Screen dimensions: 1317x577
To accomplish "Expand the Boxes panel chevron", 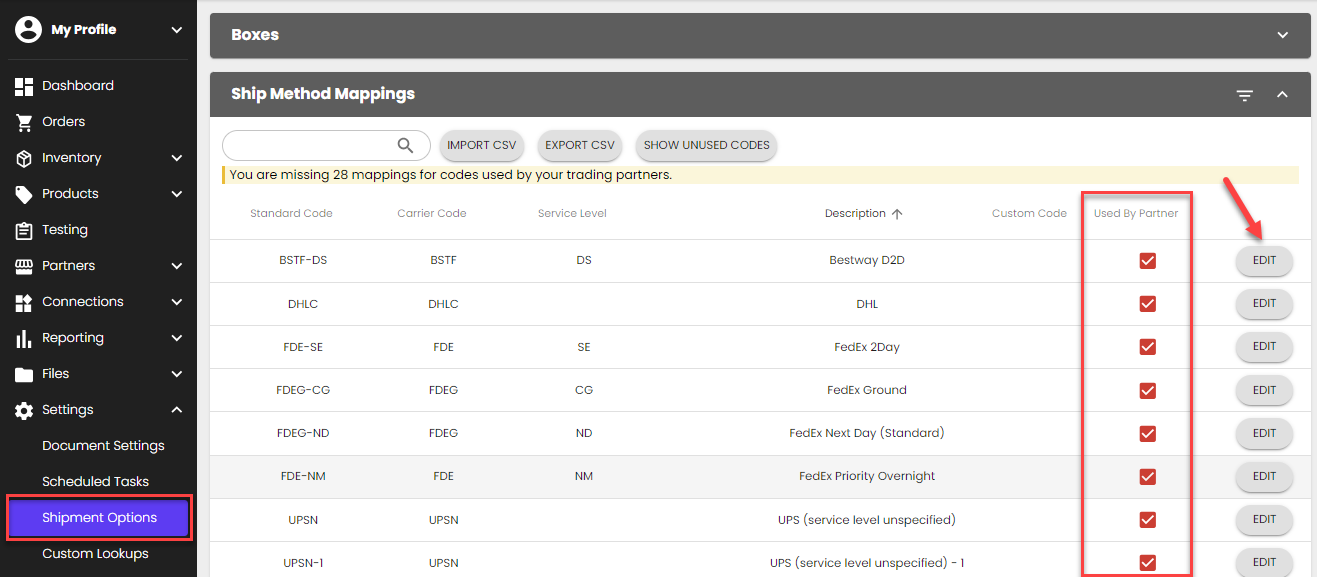I will coord(1283,35).
